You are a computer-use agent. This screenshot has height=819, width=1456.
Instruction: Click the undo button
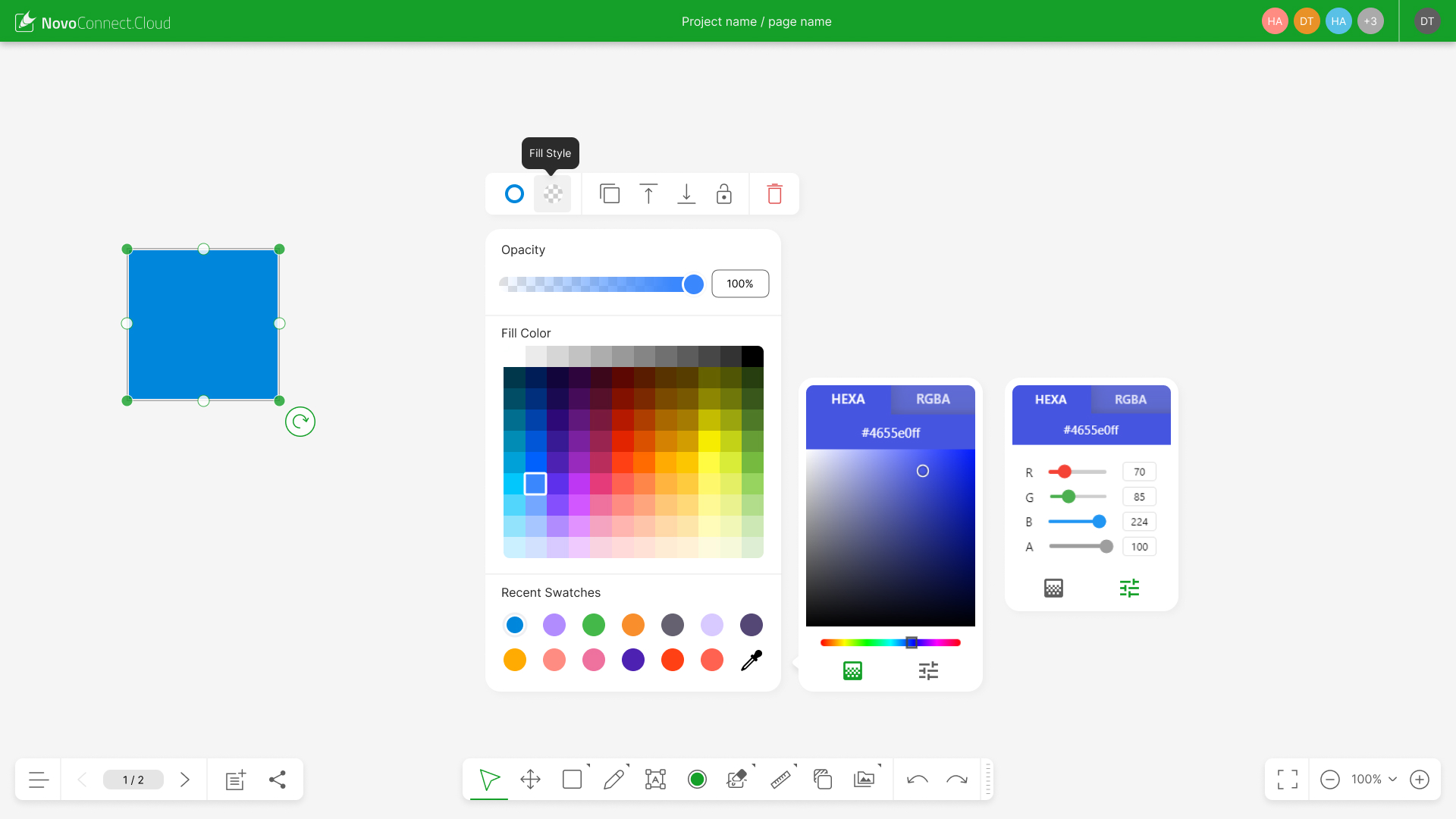click(x=917, y=780)
